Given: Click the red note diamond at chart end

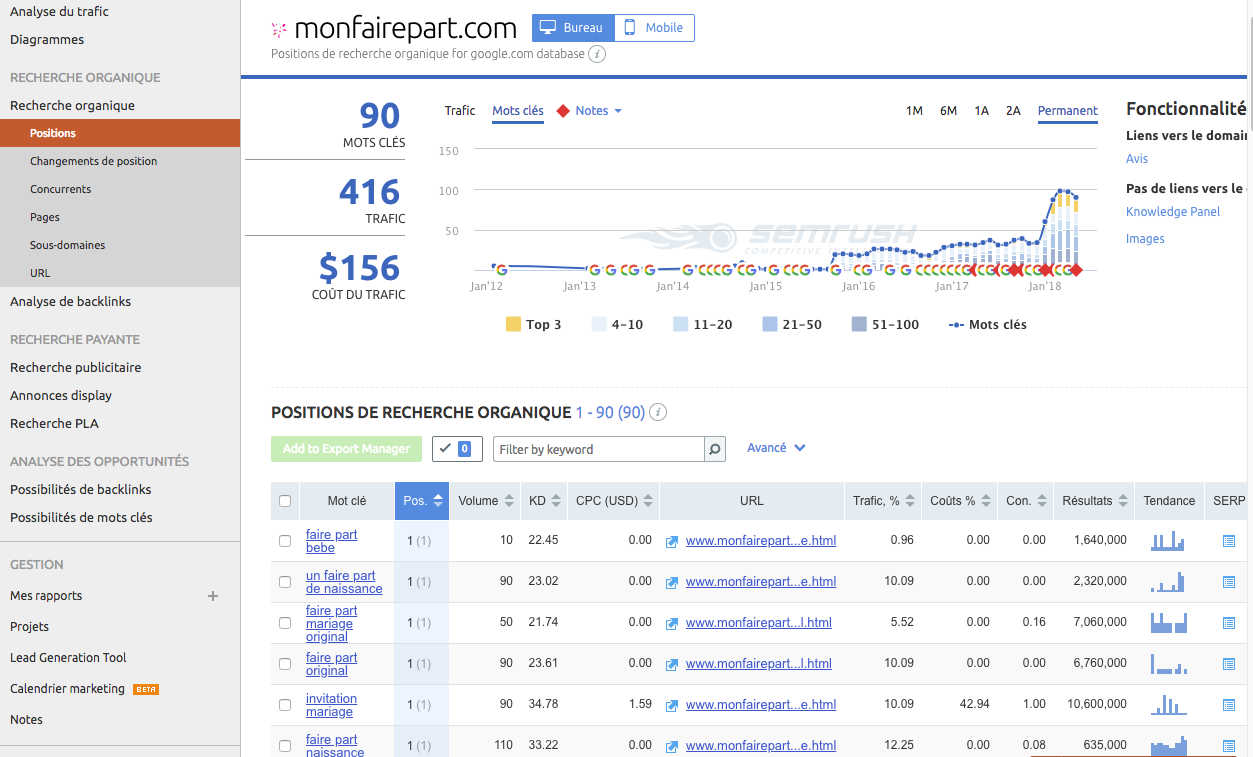Looking at the screenshot, I should (1076, 270).
